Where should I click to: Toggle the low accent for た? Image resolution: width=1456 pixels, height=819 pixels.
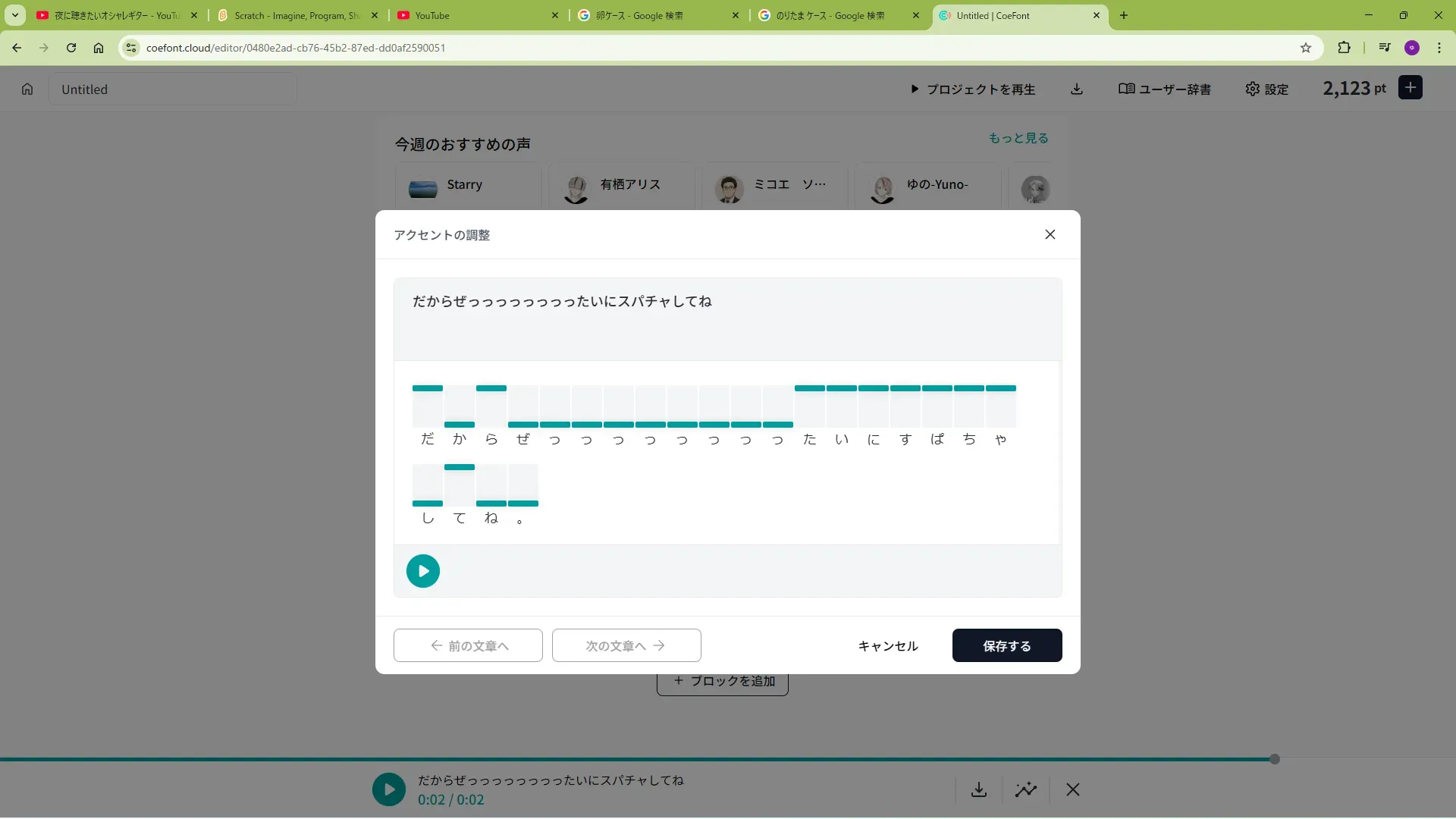pos(810,423)
